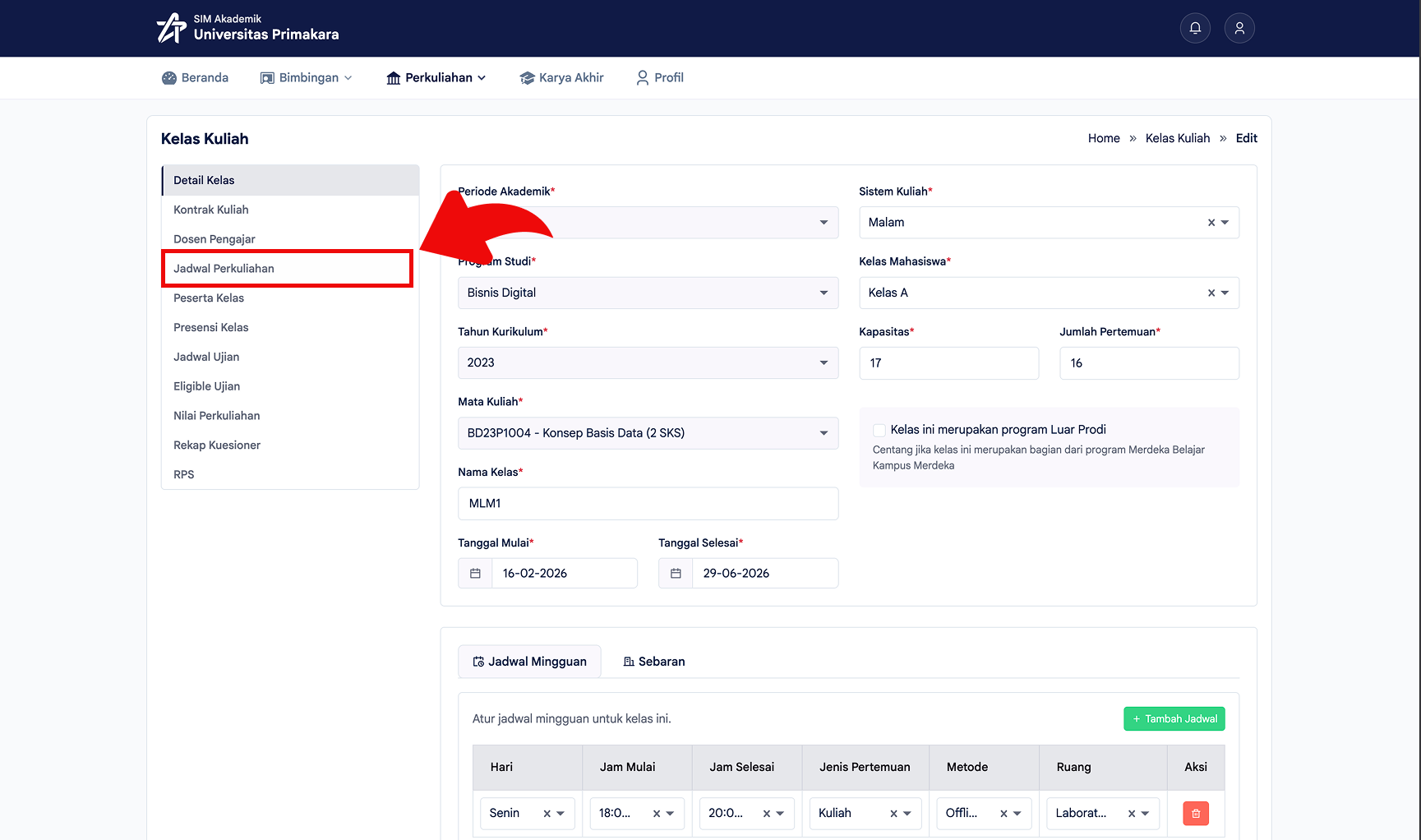The image size is (1421, 840).
Task: Open the notifications bell icon
Action: point(1195,28)
